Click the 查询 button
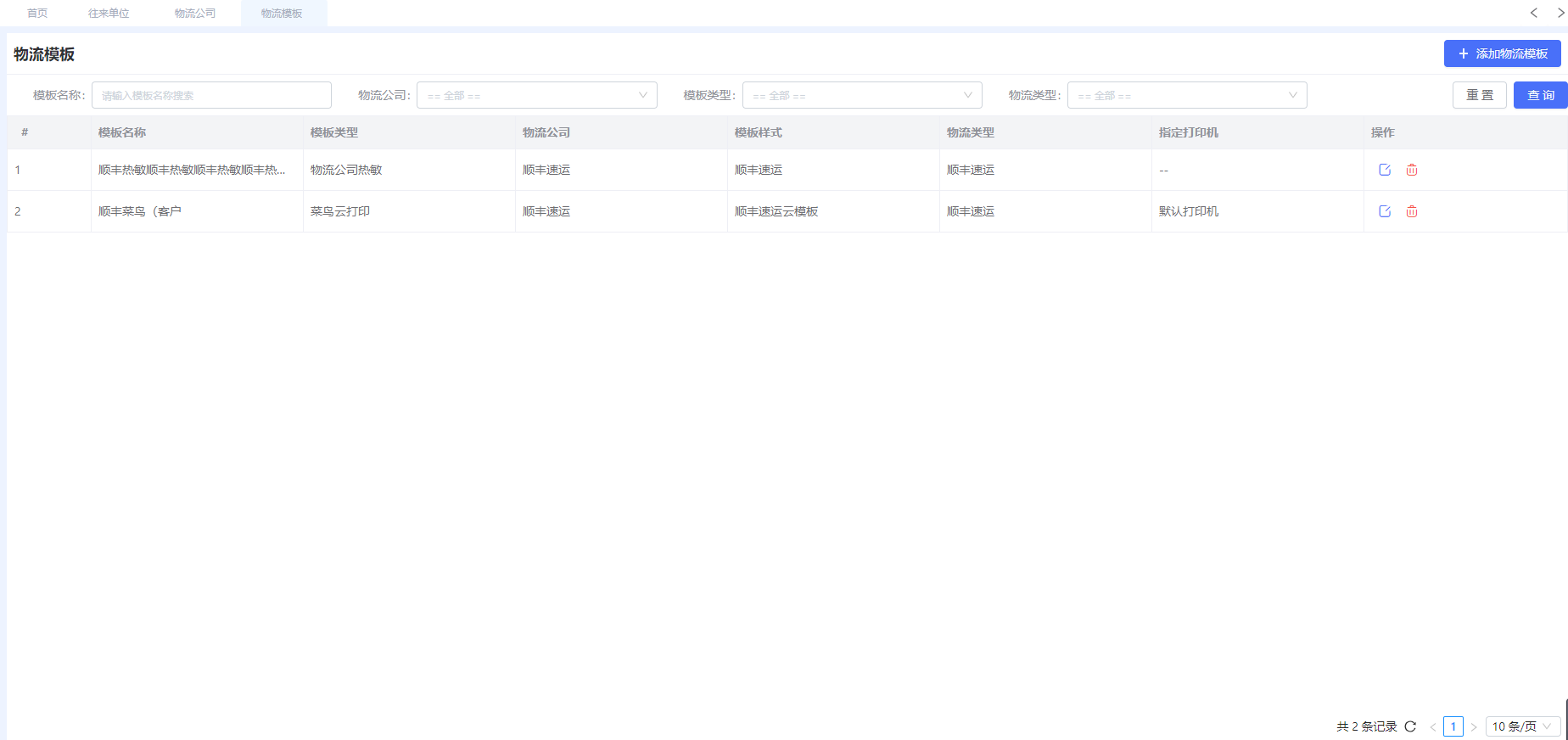1568x740 pixels. coord(1541,95)
